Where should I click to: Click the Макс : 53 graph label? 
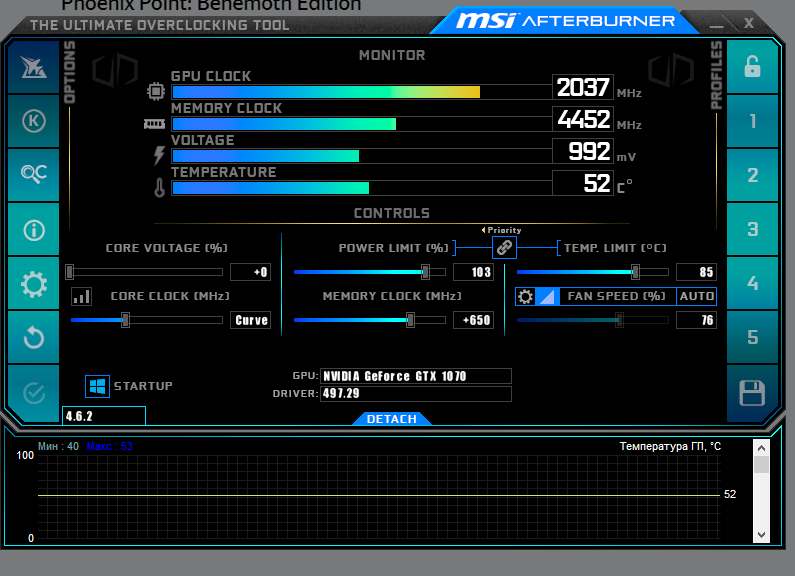[x=110, y=446]
